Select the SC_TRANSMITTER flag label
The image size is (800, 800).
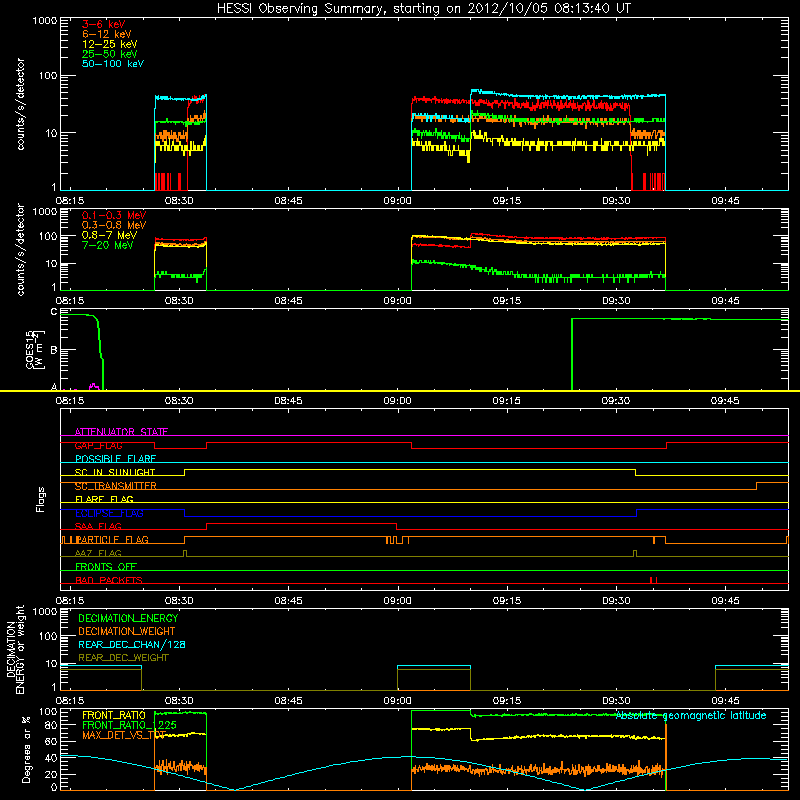coord(115,486)
